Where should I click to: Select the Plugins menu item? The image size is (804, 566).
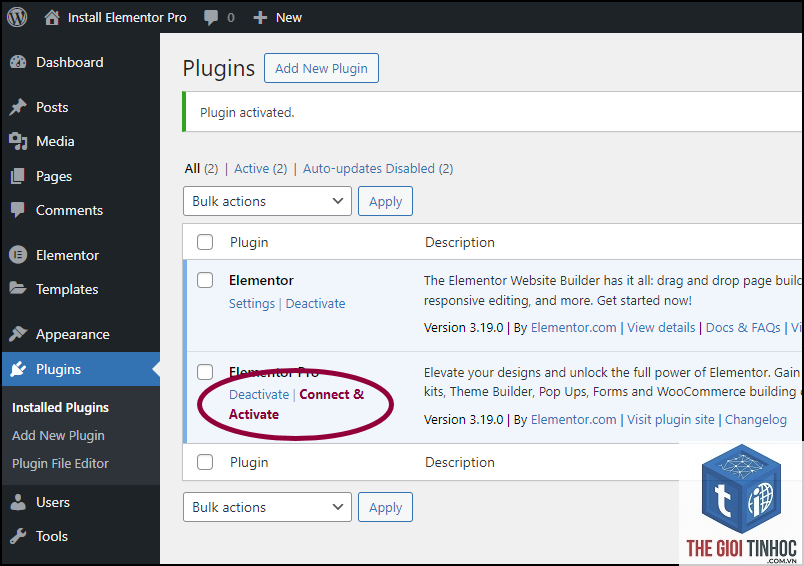click(x=58, y=369)
